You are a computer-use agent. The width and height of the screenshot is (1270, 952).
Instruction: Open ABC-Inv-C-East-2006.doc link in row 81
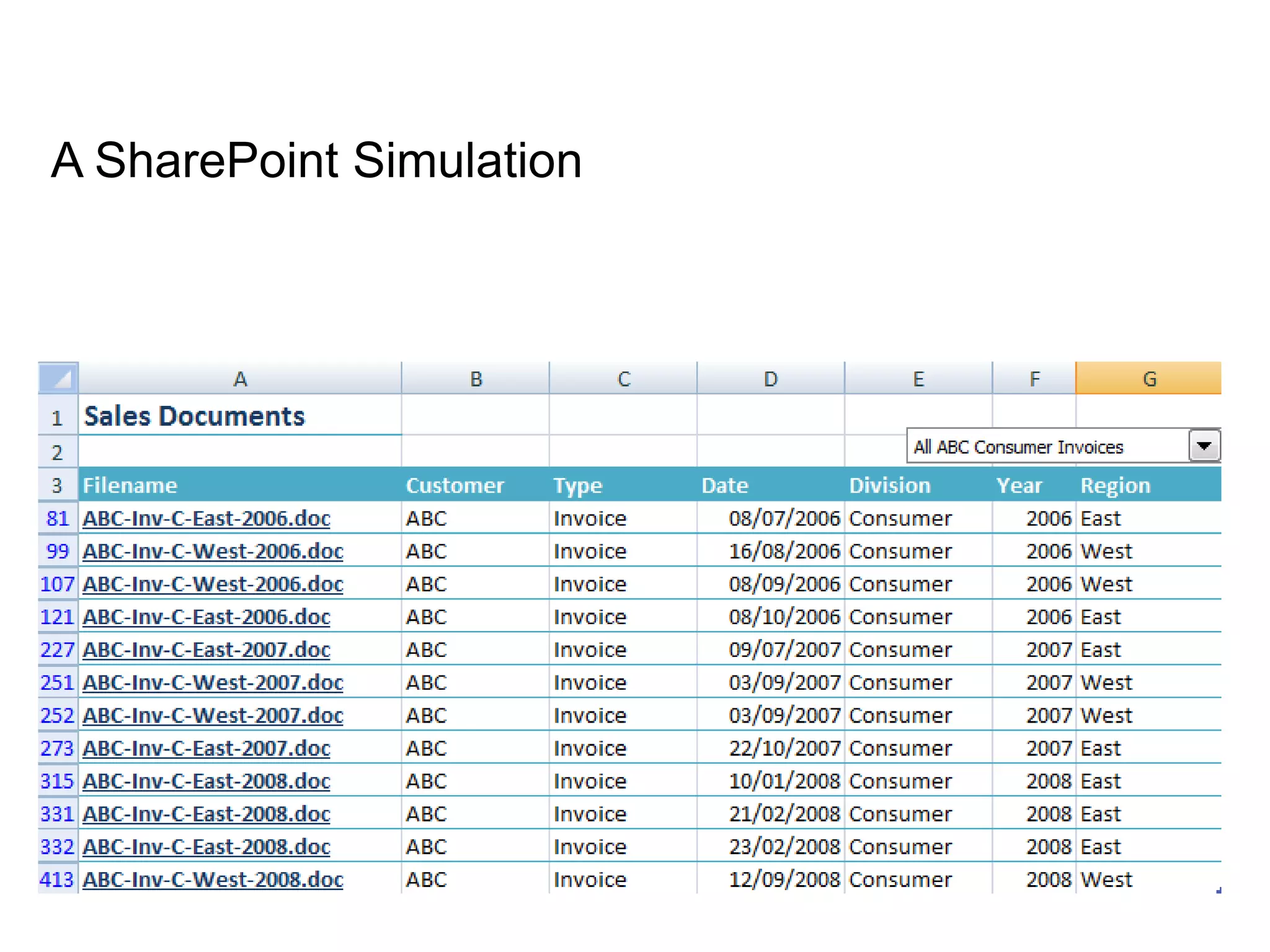[x=206, y=518]
